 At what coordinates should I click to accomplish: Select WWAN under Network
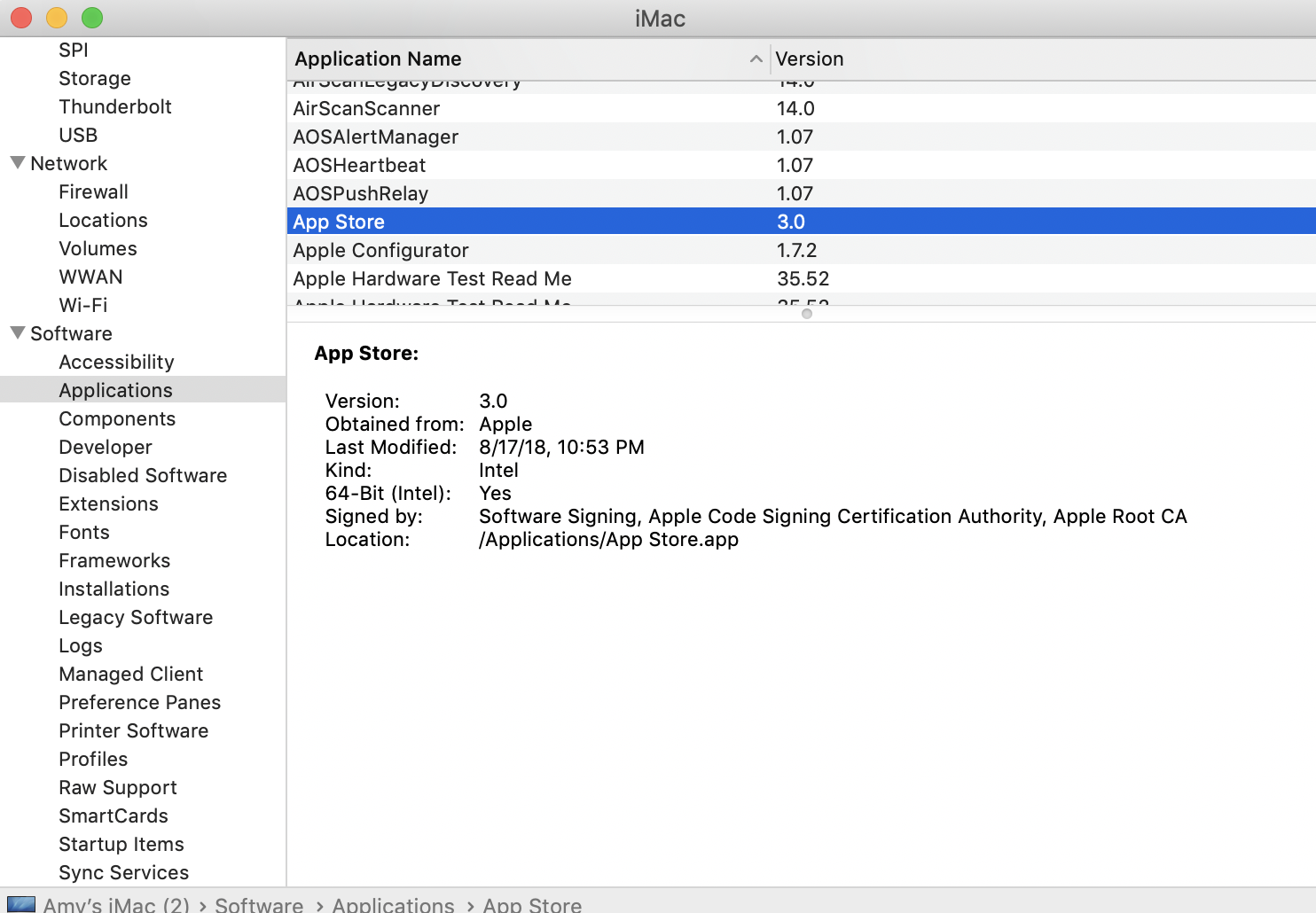(90, 277)
